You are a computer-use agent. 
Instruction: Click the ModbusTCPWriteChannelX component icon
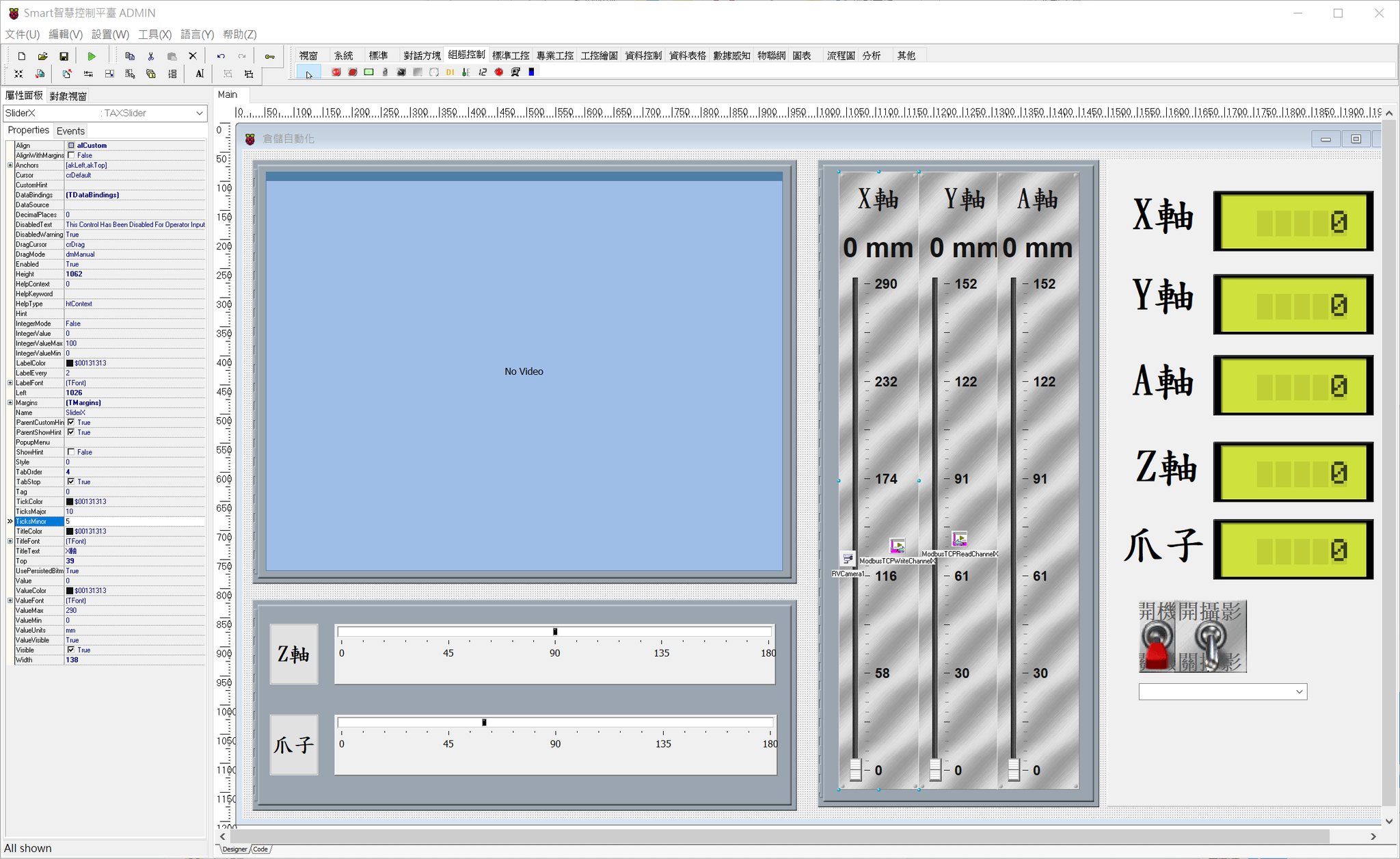click(x=898, y=546)
